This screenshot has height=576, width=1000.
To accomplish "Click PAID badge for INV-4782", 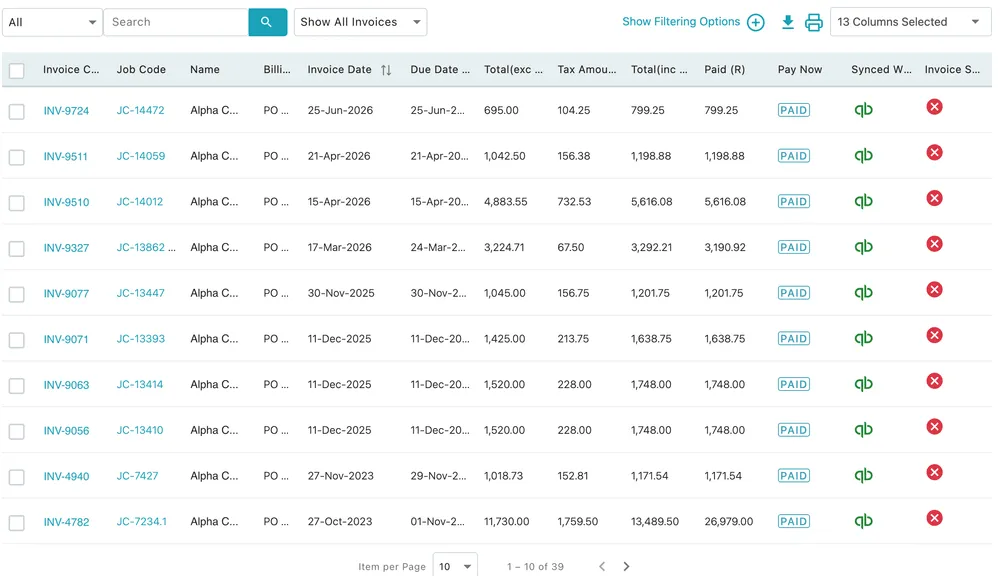I will coord(793,521).
